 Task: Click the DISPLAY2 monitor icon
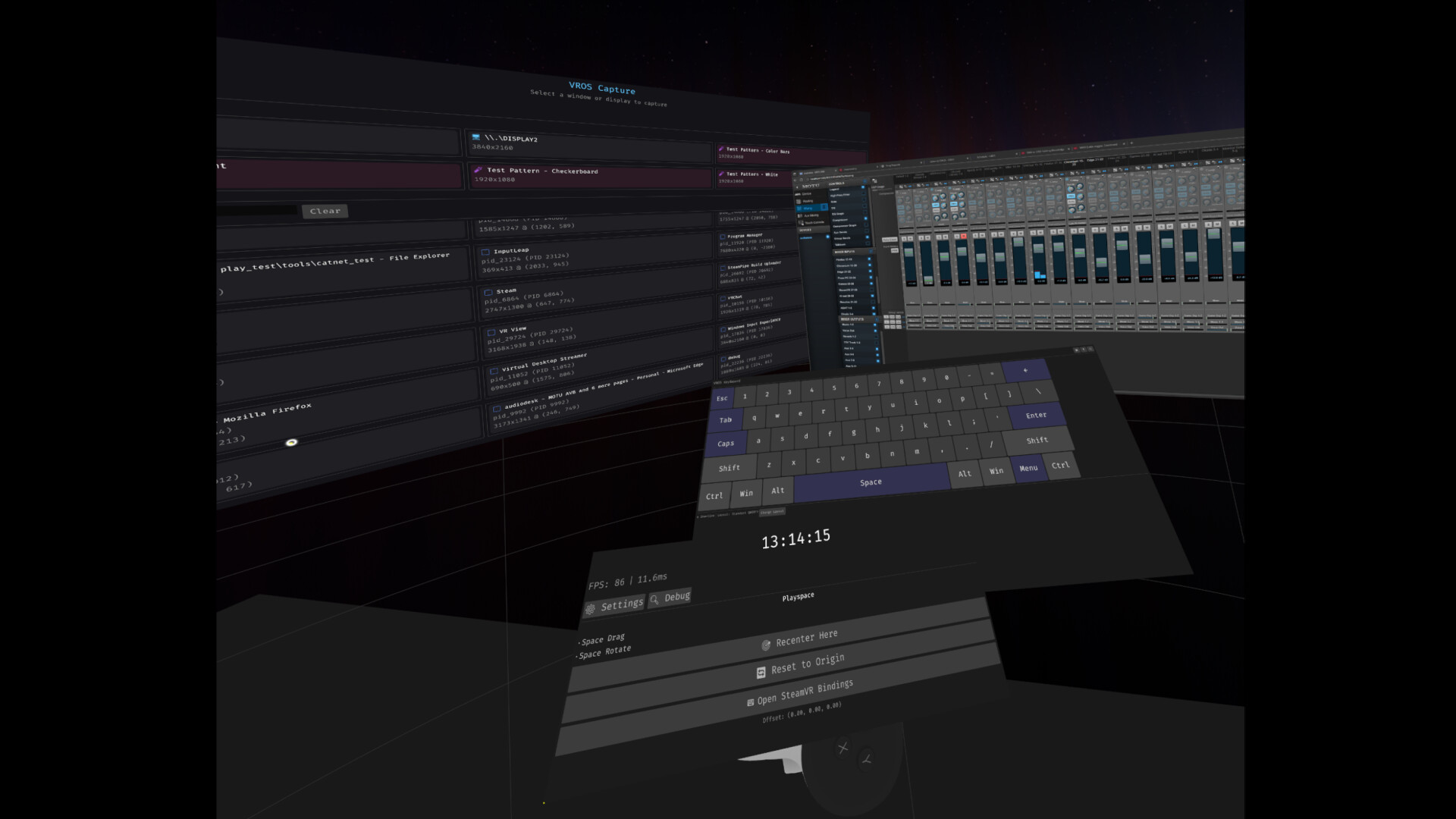pos(475,137)
